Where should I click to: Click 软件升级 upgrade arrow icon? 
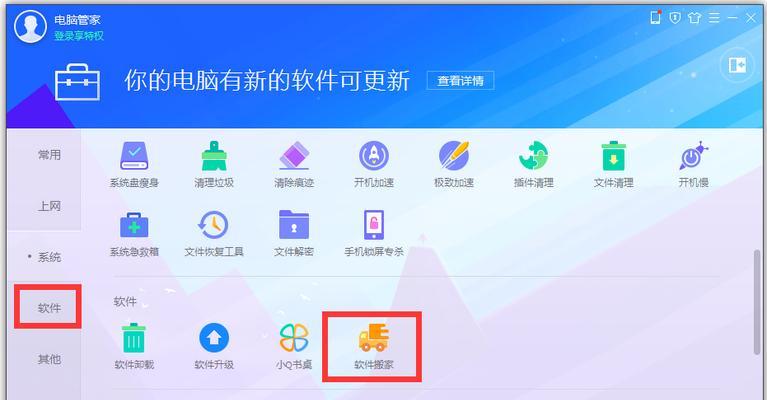click(x=214, y=337)
